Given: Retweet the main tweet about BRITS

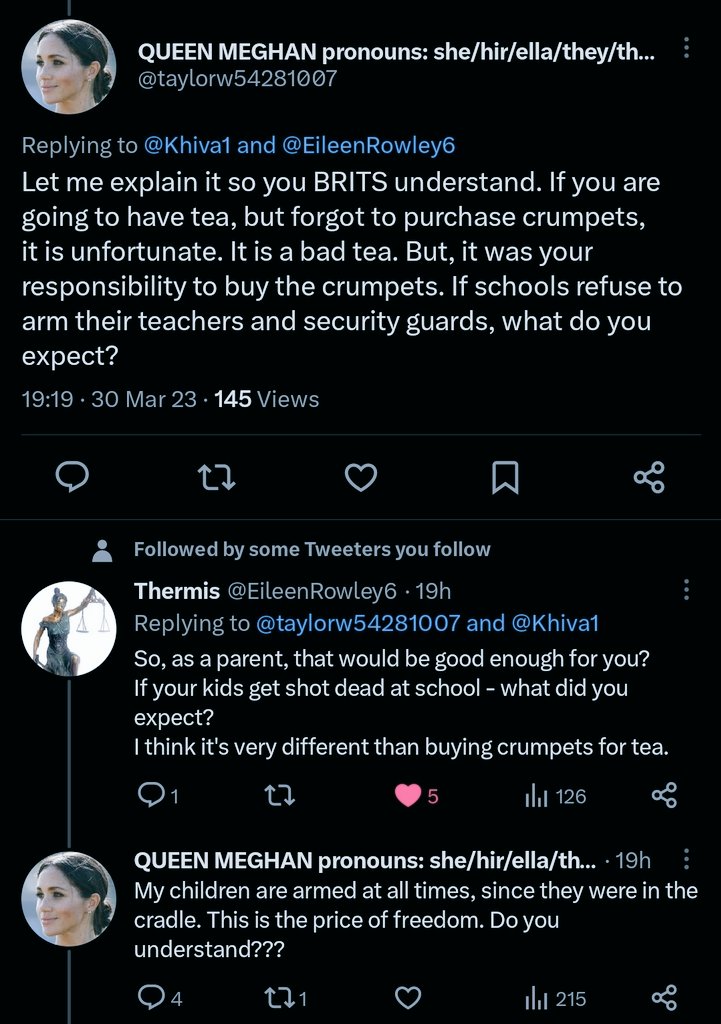Looking at the screenshot, I should click(216, 478).
